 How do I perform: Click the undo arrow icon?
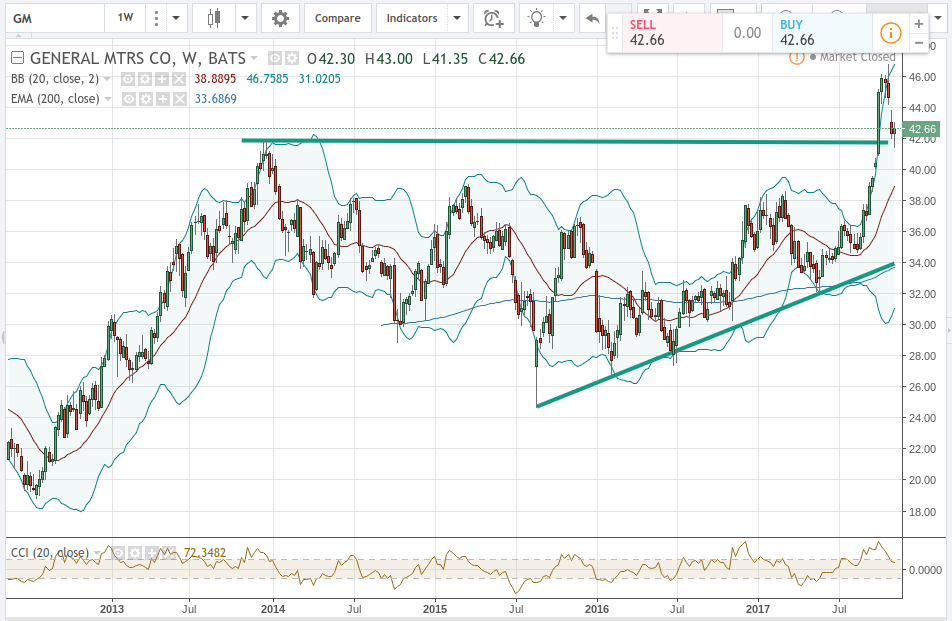pyautogui.click(x=592, y=18)
